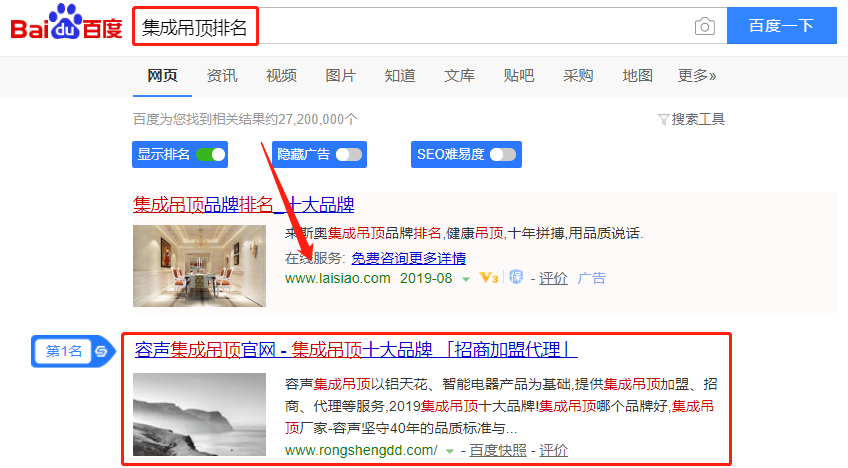This screenshot has height=468, width=848.
Task: Click the search tools funnel icon
Action: [663, 119]
